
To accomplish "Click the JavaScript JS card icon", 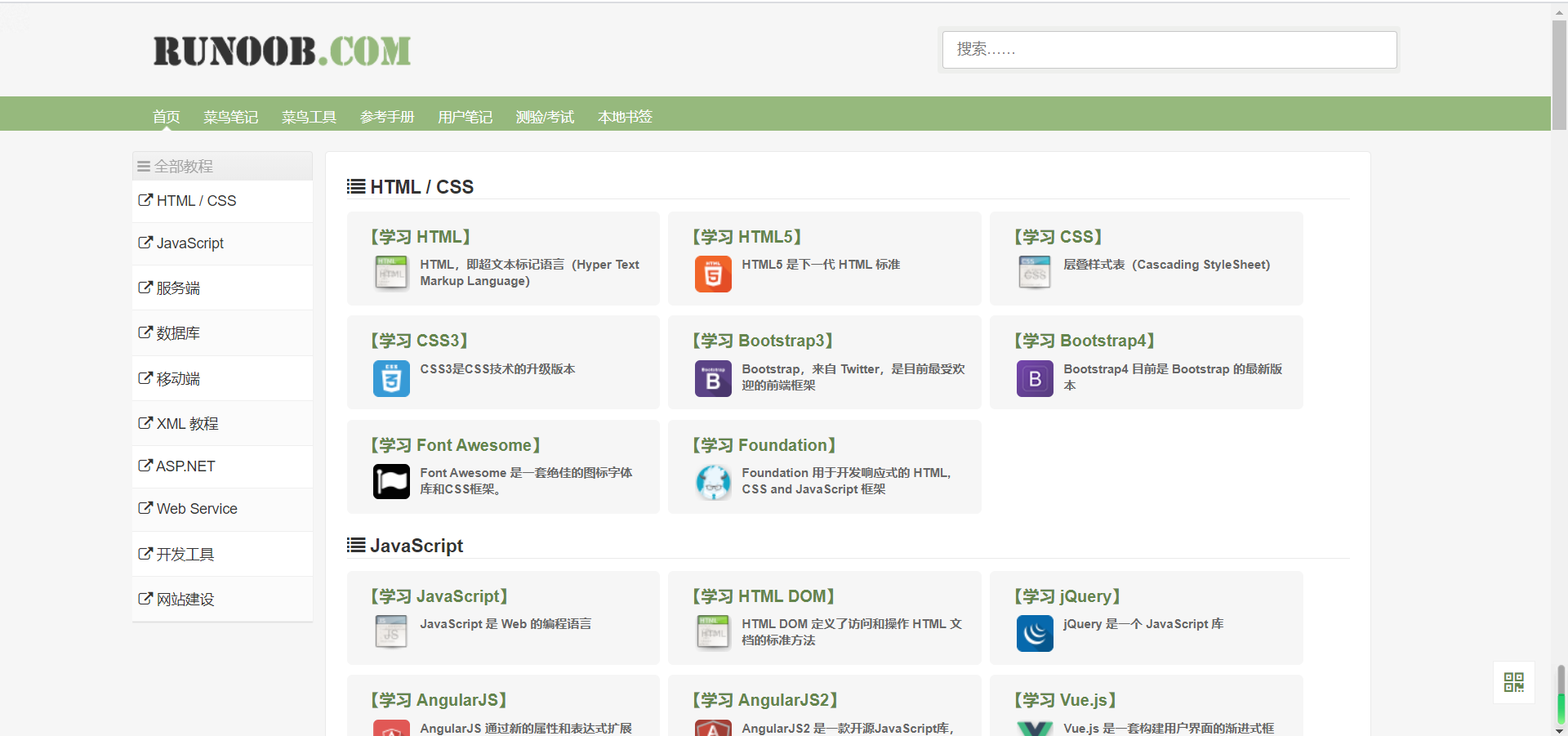I will (x=391, y=633).
